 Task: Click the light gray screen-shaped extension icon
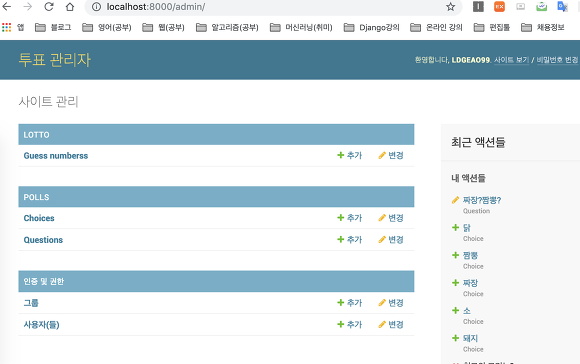(520, 7)
